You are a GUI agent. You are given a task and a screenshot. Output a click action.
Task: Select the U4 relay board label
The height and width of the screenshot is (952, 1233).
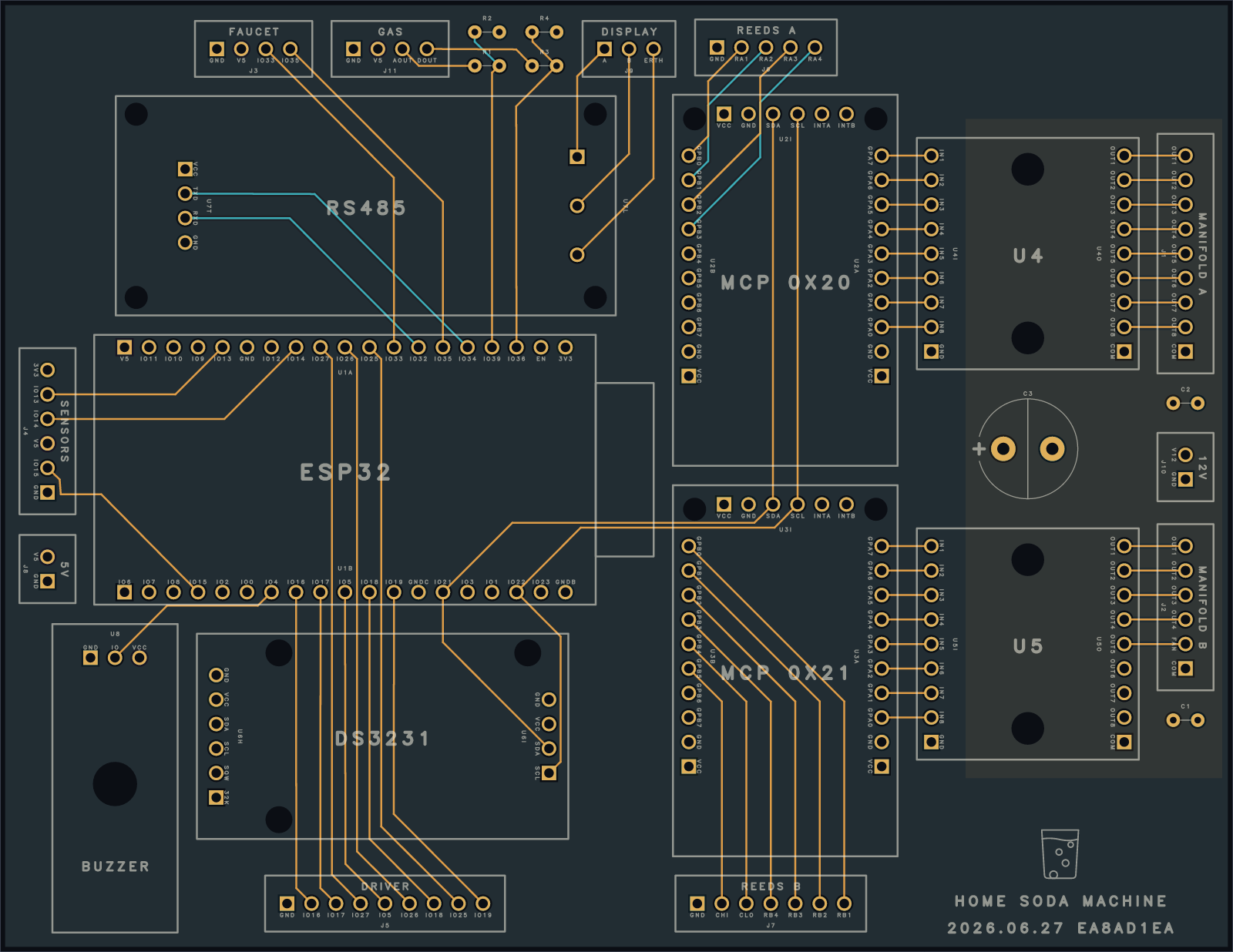[1028, 256]
